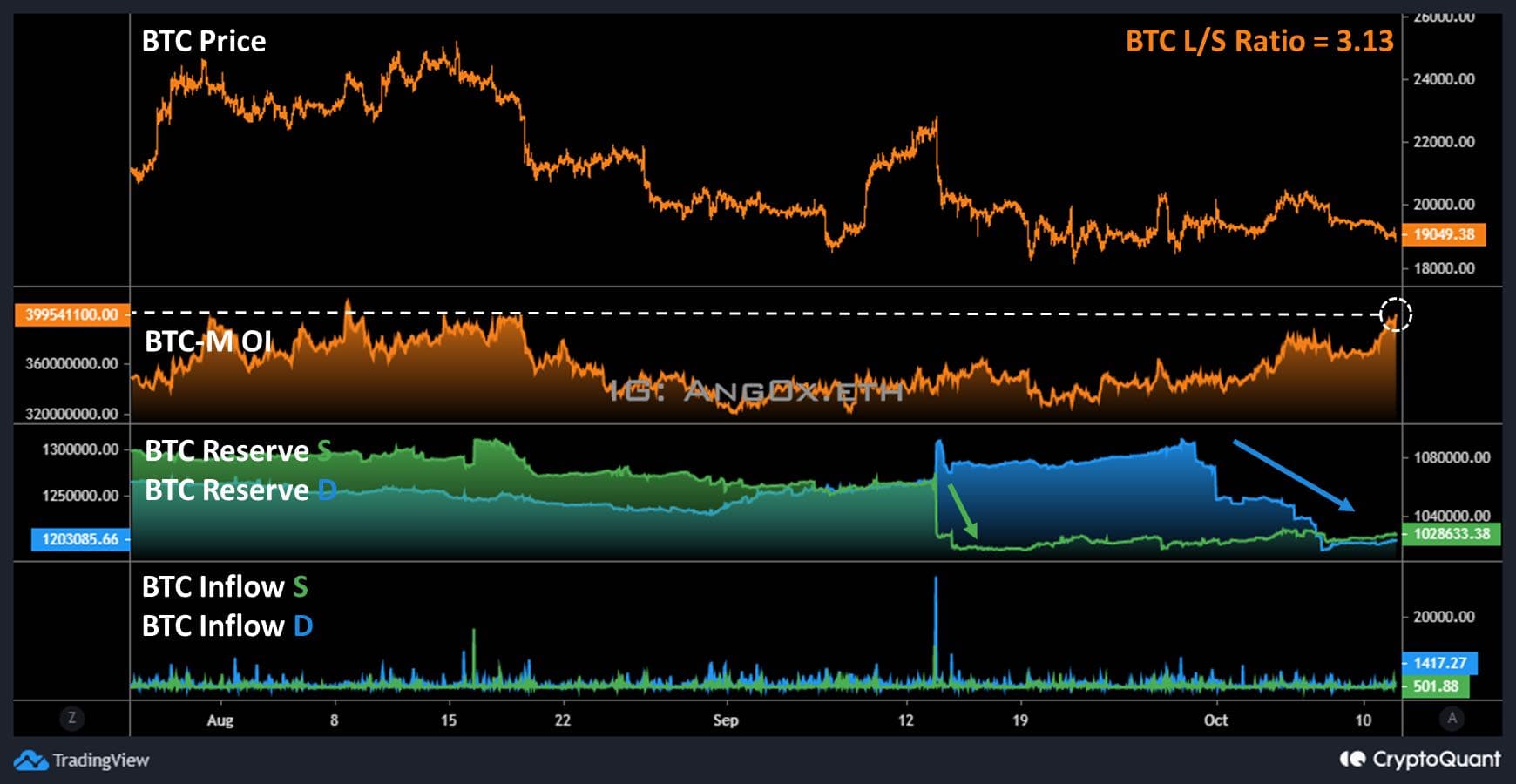Click the blue 1203085.66 reserve value tag
The height and width of the screenshot is (784, 1516).
click(x=80, y=540)
